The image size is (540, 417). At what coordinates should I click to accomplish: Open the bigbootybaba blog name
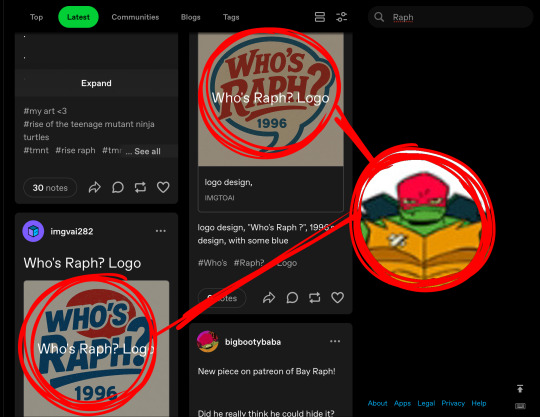tap(253, 342)
